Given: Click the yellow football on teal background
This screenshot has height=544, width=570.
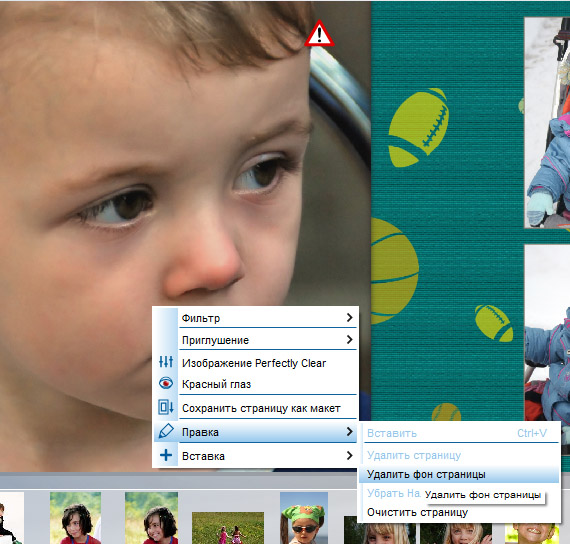Looking at the screenshot, I should point(418,127).
